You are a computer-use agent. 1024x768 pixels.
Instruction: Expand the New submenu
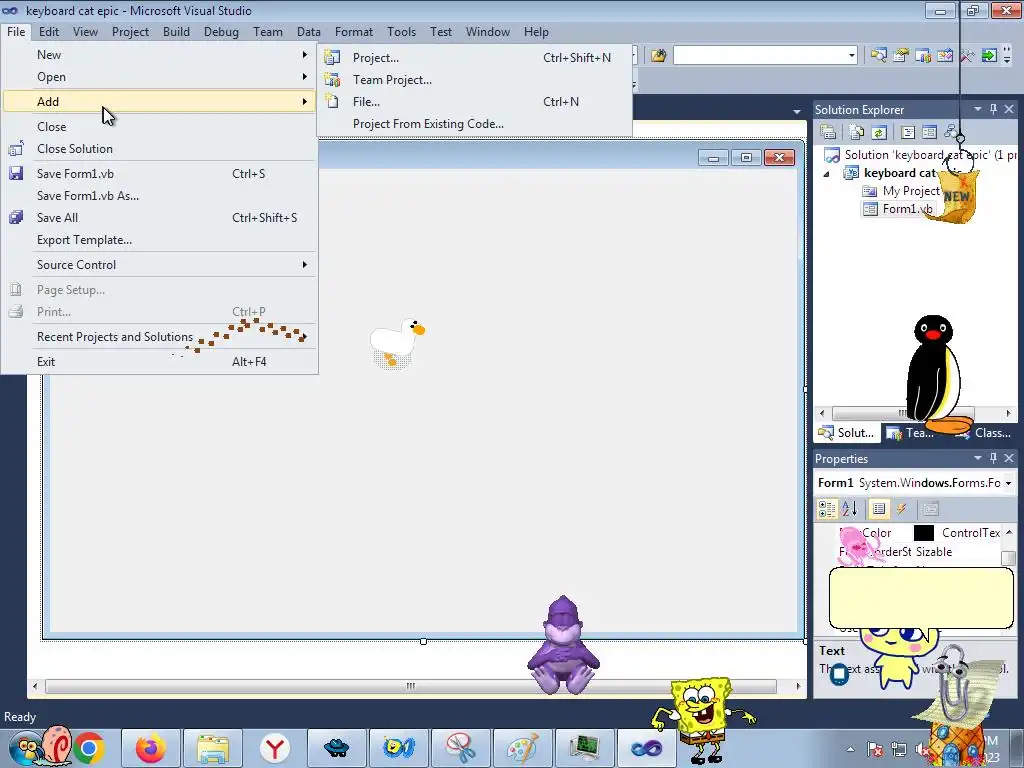click(157, 55)
